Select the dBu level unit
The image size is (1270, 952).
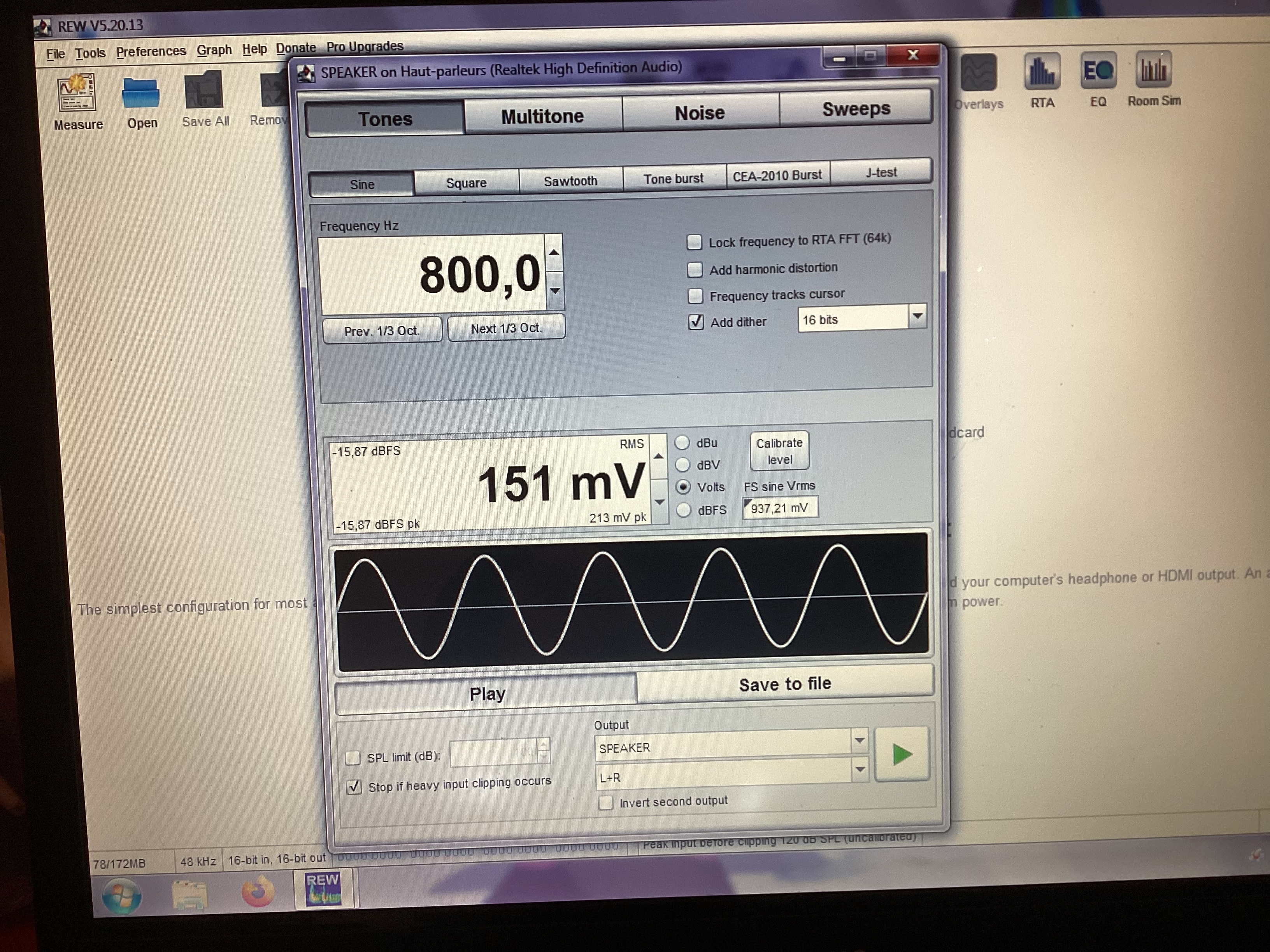tap(682, 443)
